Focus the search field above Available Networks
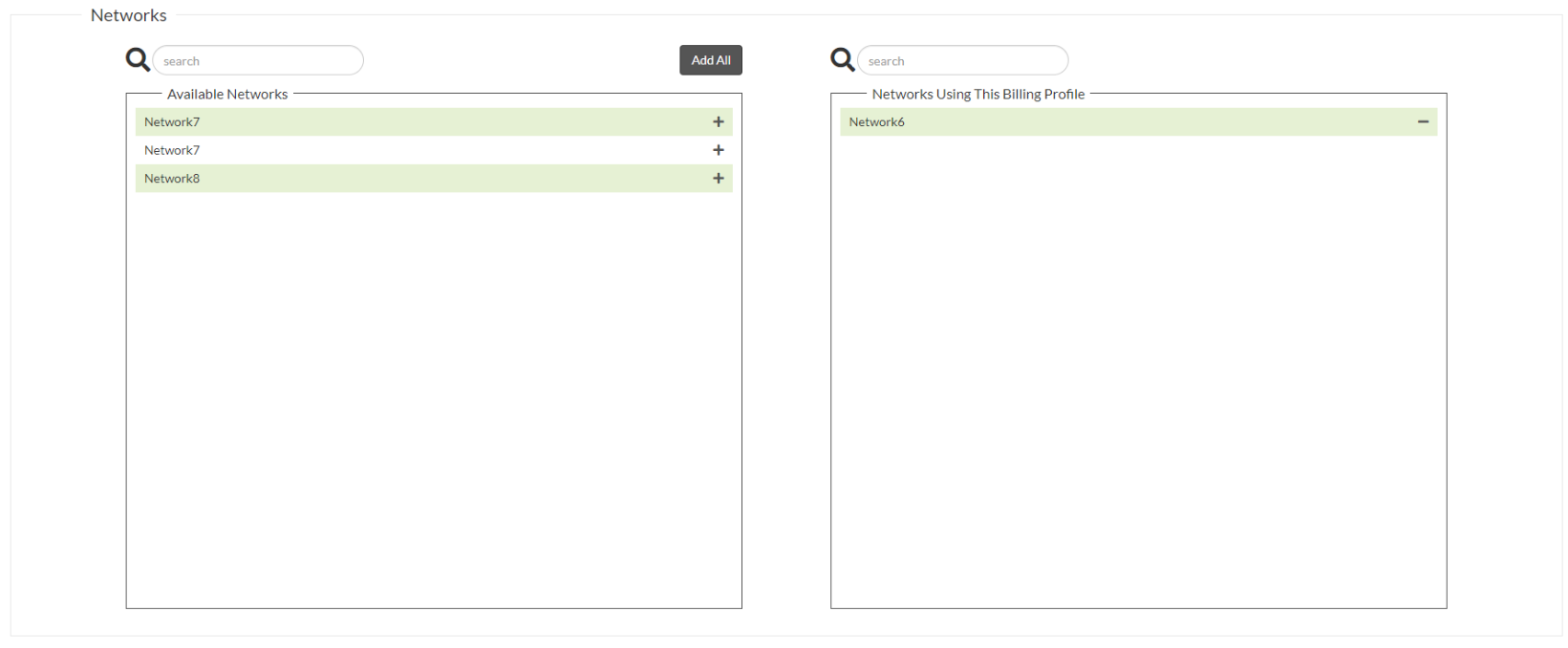The image size is (1568, 648). [x=258, y=61]
